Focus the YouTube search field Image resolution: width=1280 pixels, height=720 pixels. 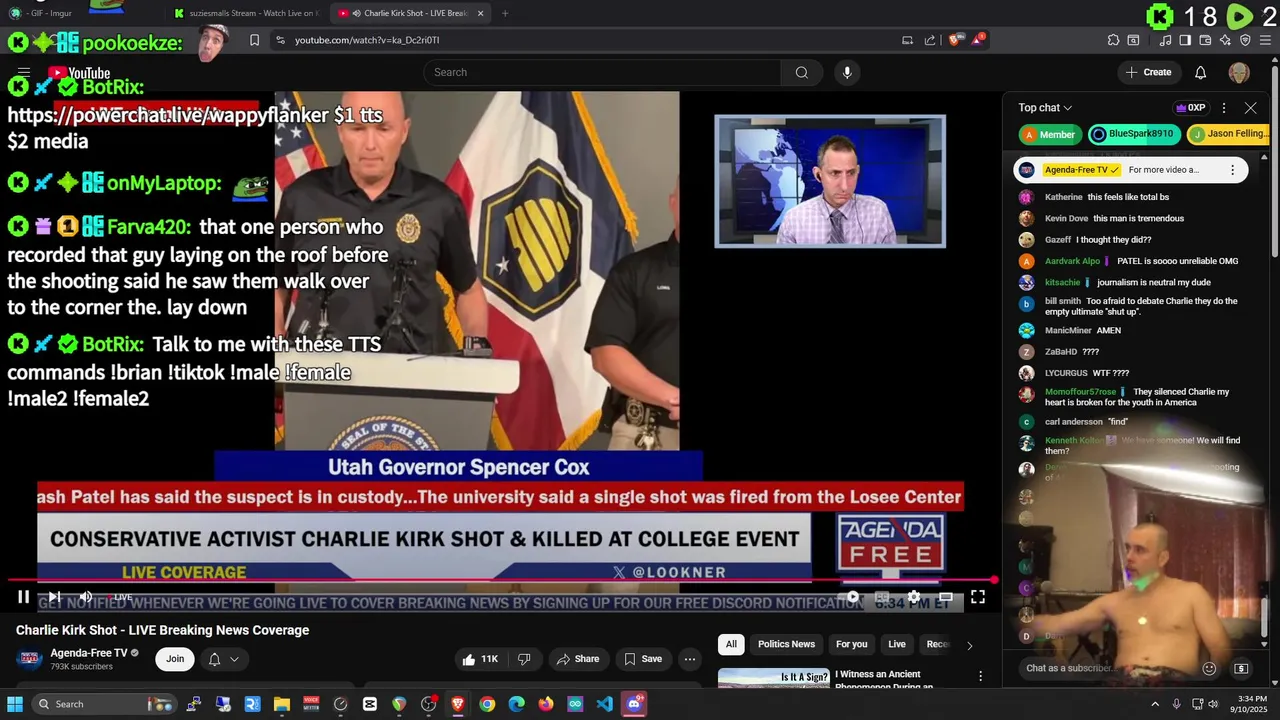point(602,72)
